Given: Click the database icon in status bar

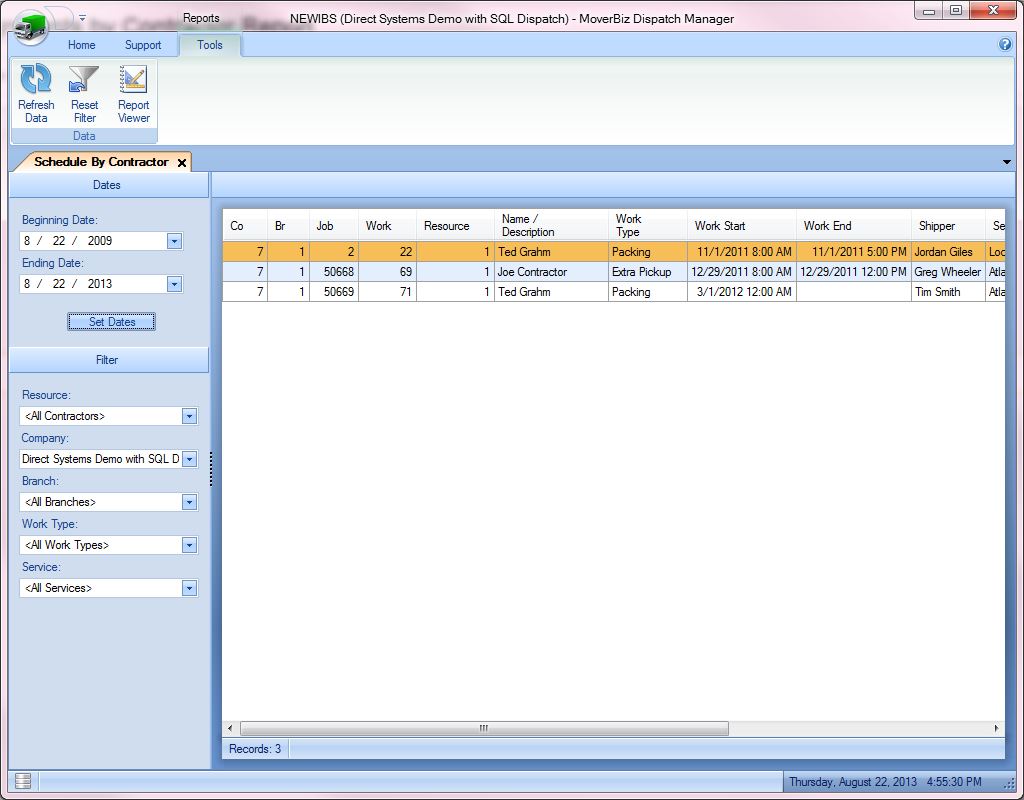Looking at the screenshot, I should (23, 781).
